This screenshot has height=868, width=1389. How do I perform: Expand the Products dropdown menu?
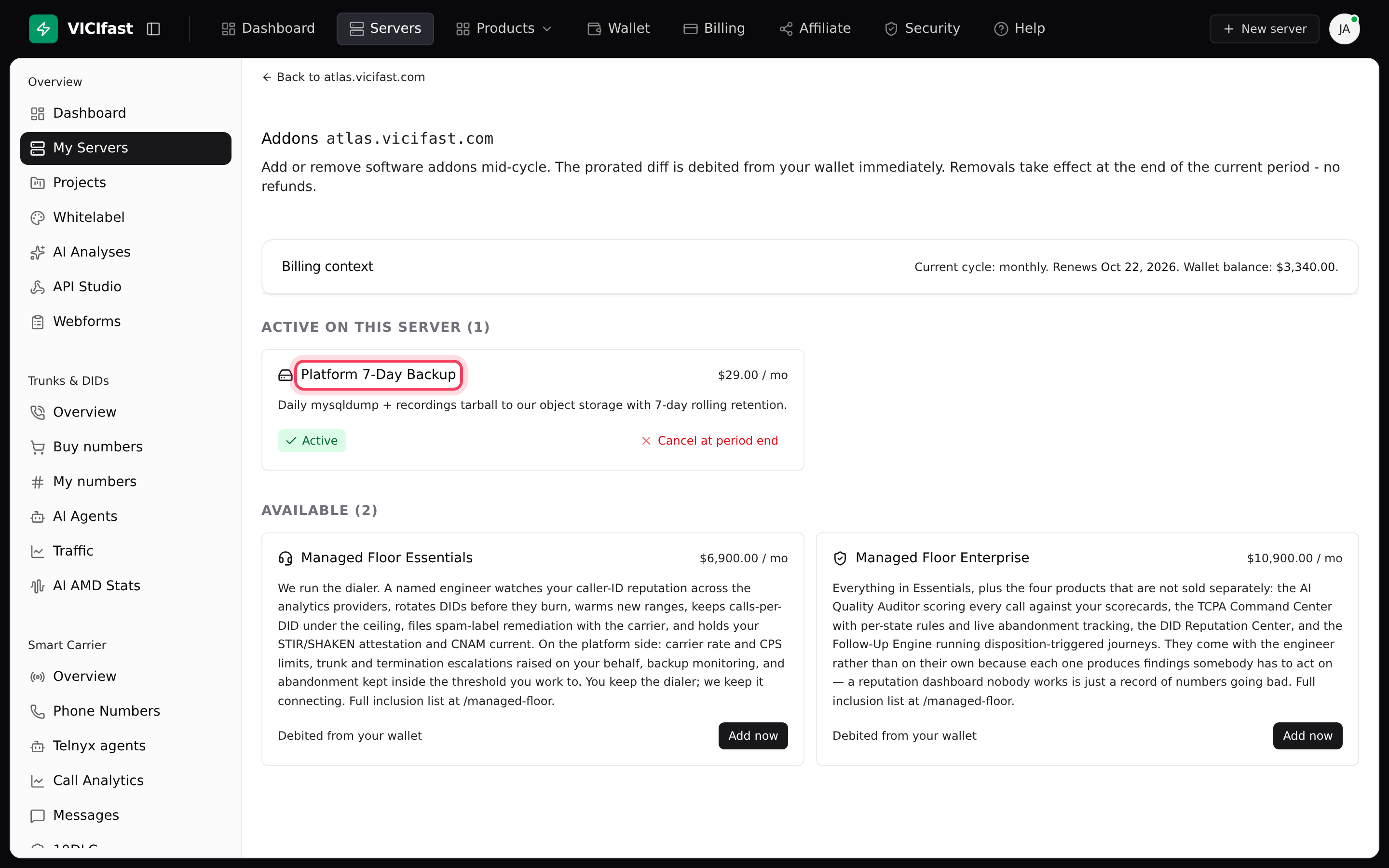[504, 29]
